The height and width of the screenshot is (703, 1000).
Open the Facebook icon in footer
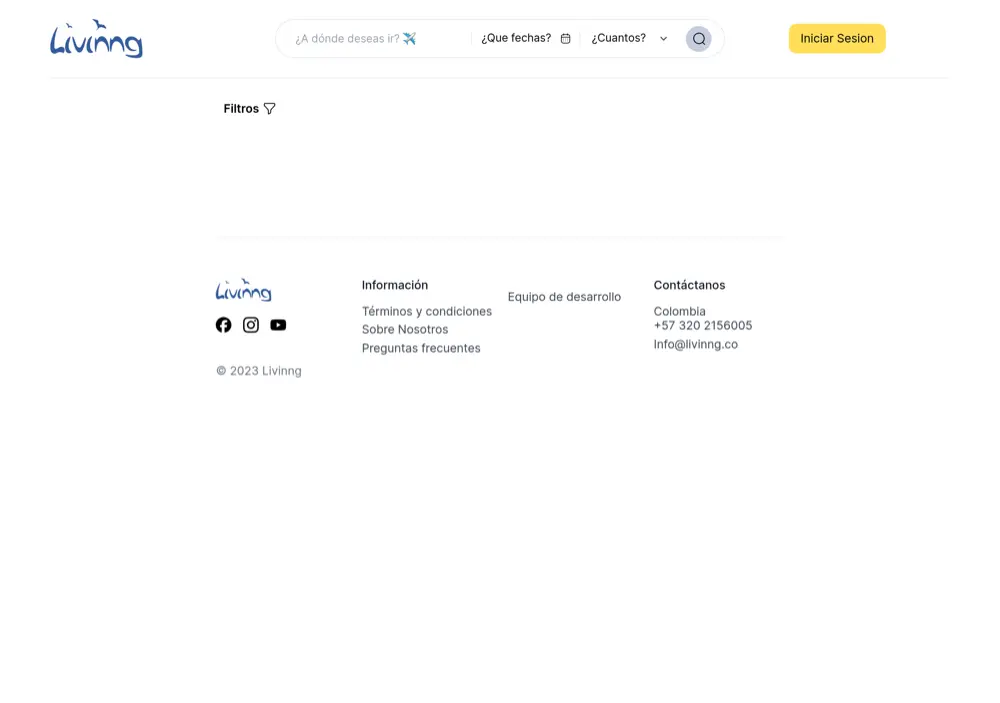223,325
